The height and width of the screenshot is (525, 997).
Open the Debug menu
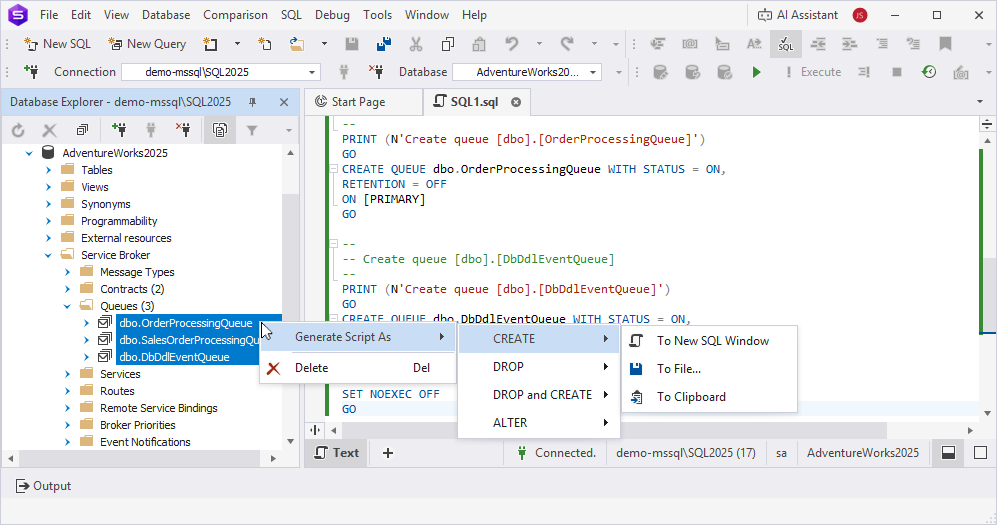[332, 15]
